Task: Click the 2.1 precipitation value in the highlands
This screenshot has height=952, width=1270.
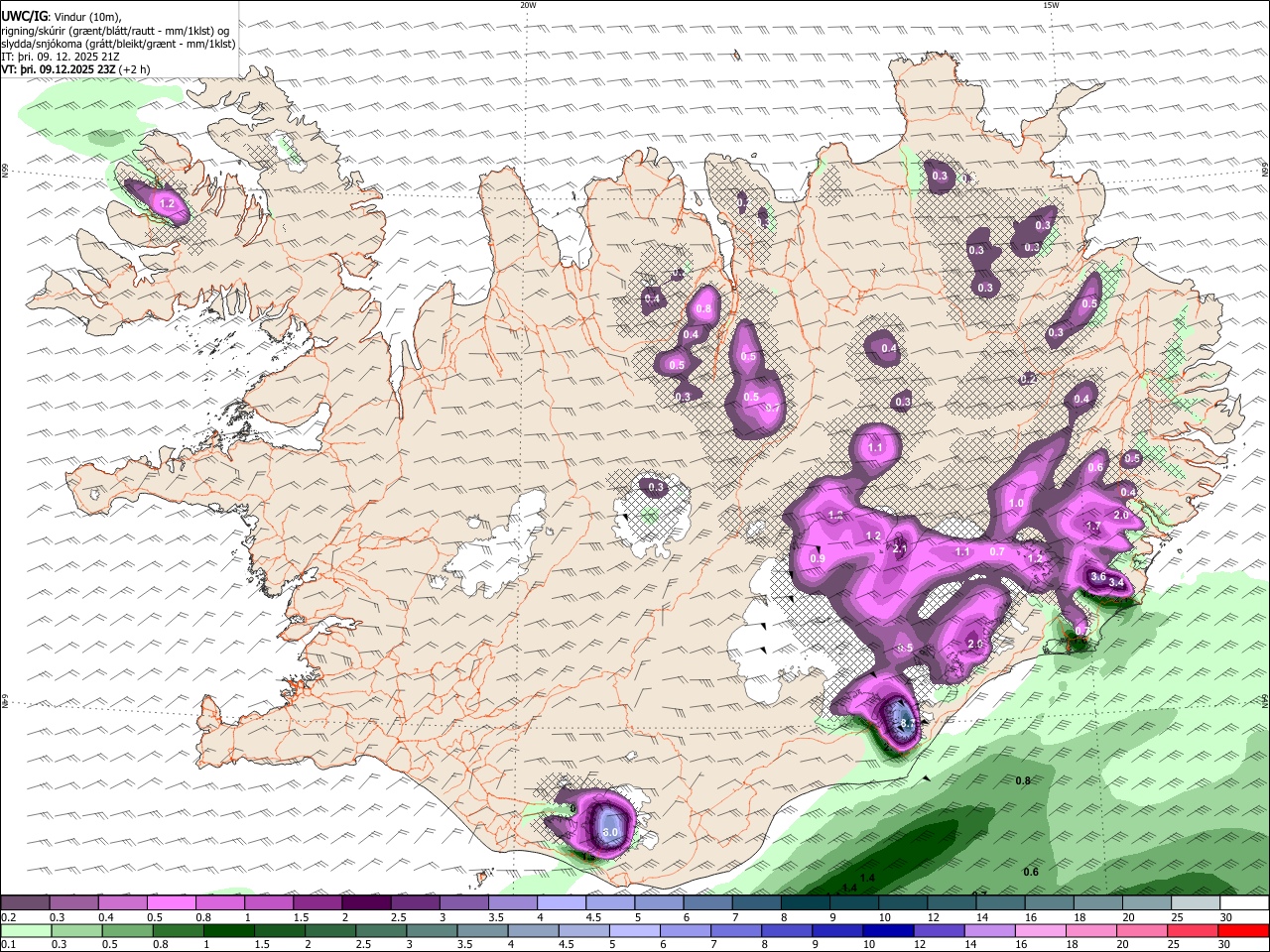Action: pyautogui.click(x=900, y=548)
